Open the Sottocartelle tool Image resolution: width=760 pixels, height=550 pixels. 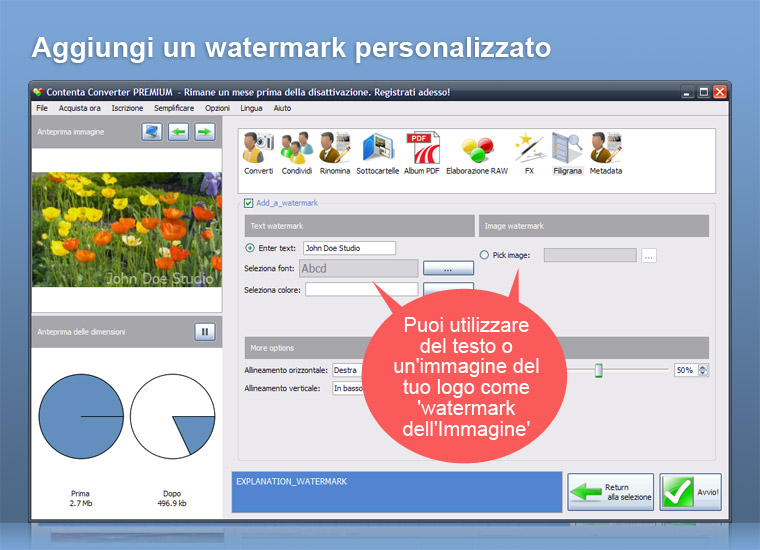[378, 153]
